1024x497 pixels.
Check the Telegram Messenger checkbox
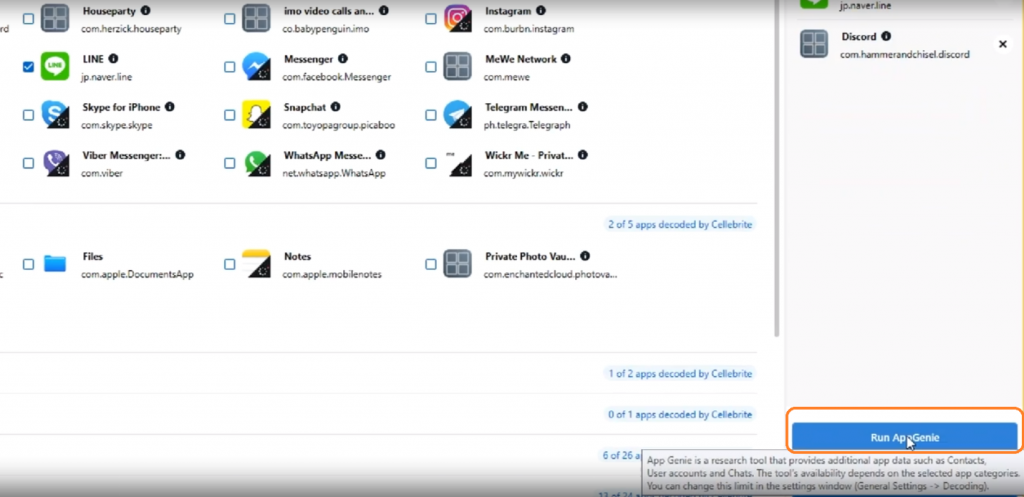click(x=430, y=115)
